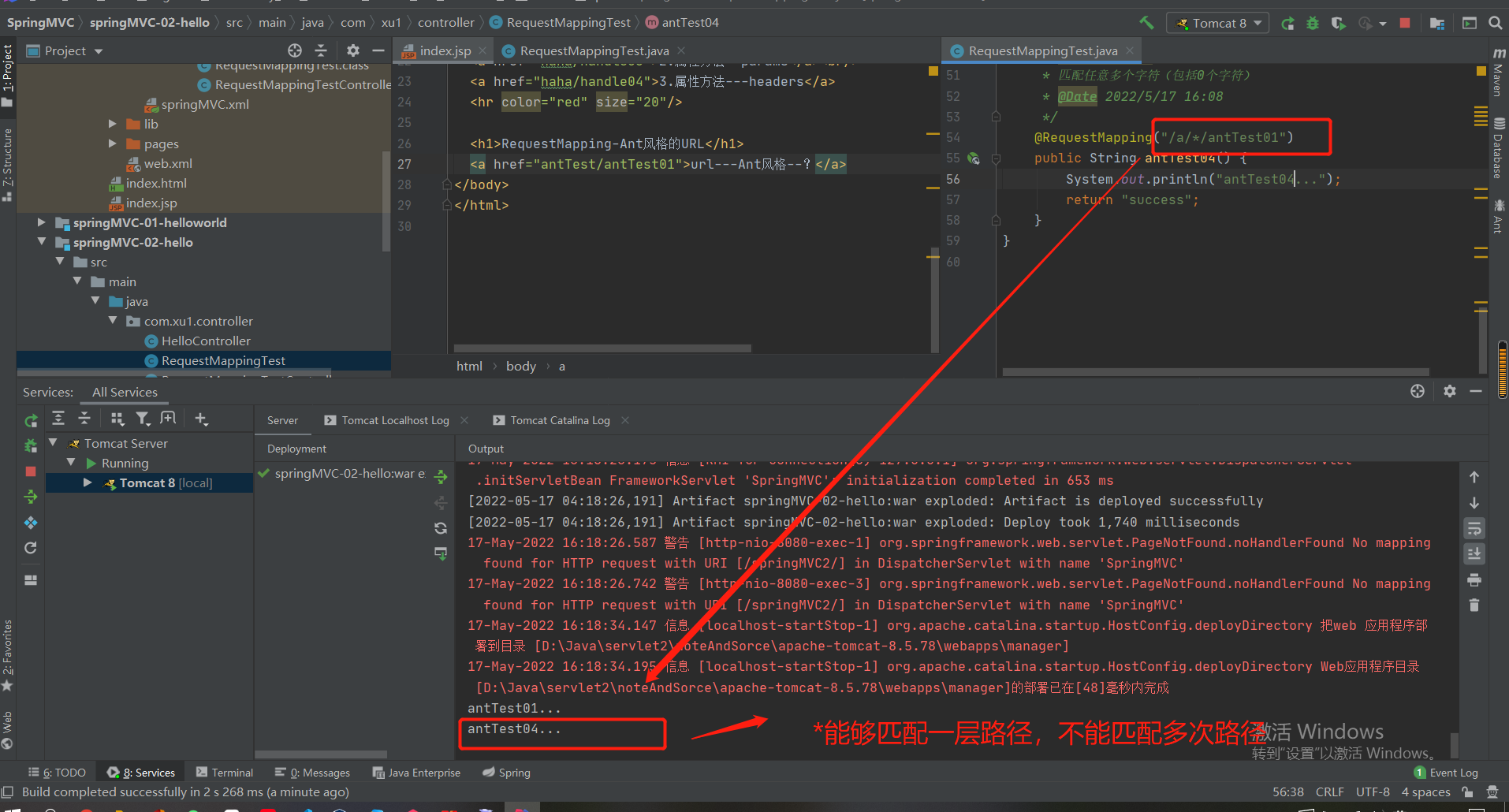
Task: Open the Maven side tool window
Action: click(x=1498, y=72)
